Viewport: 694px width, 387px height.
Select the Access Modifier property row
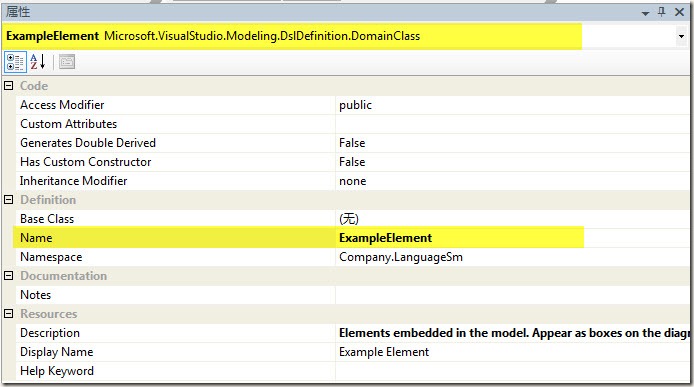[x=353, y=105]
